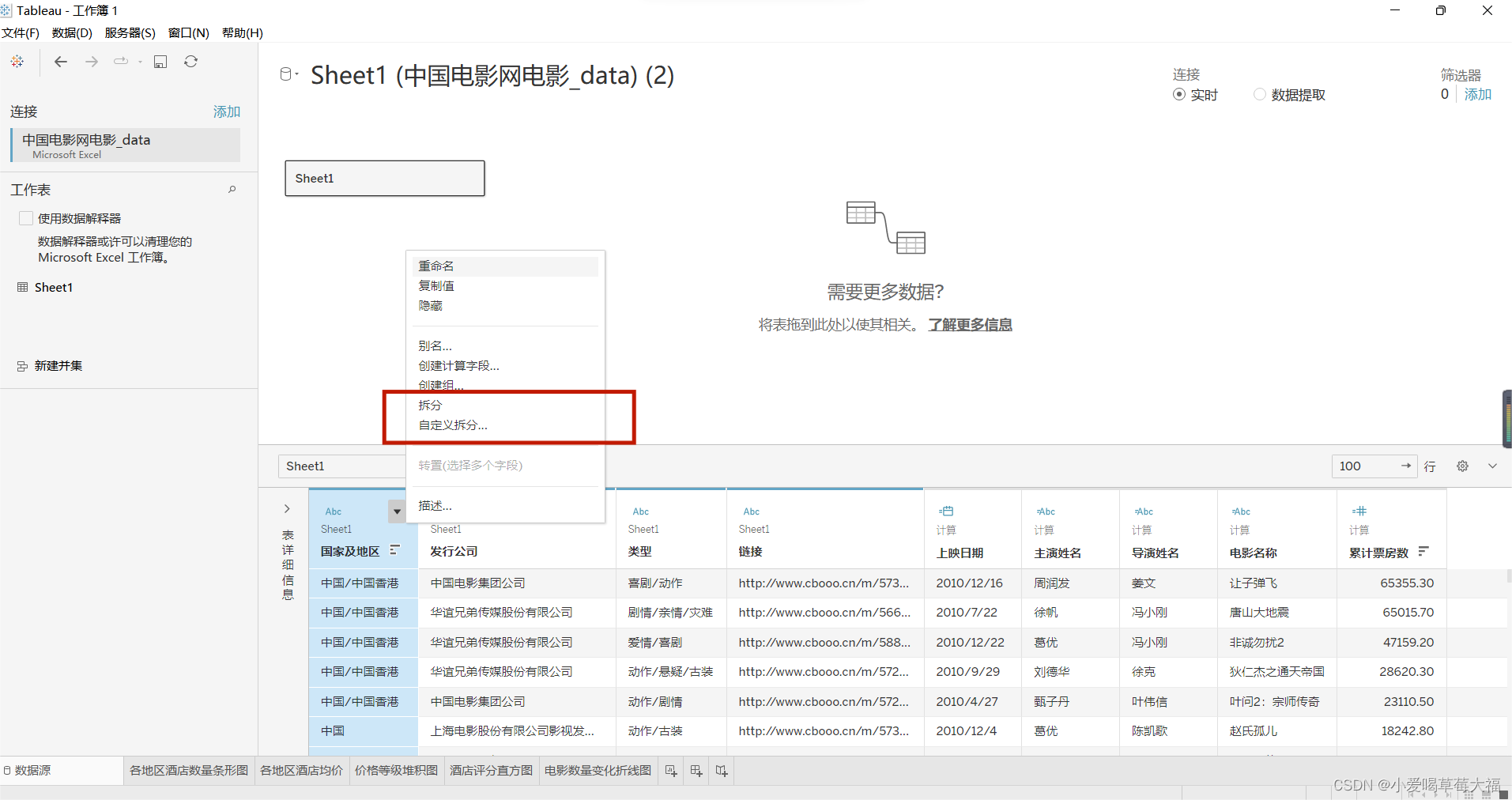Open the 服务器(S) menu
The width and height of the screenshot is (1512, 800).
(130, 33)
